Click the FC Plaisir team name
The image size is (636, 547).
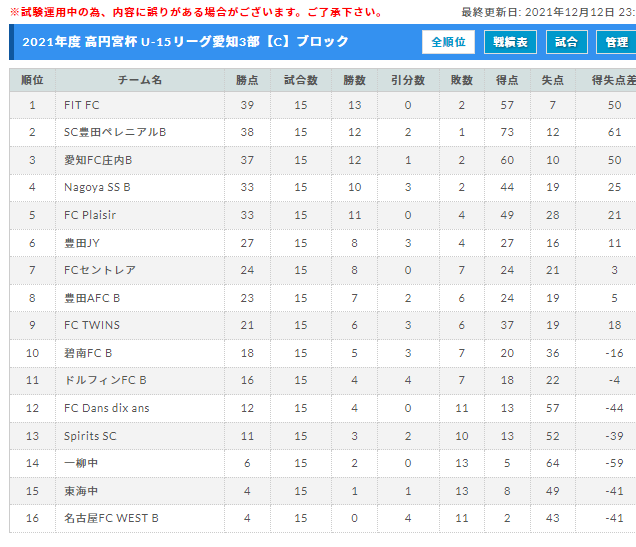coord(90,215)
